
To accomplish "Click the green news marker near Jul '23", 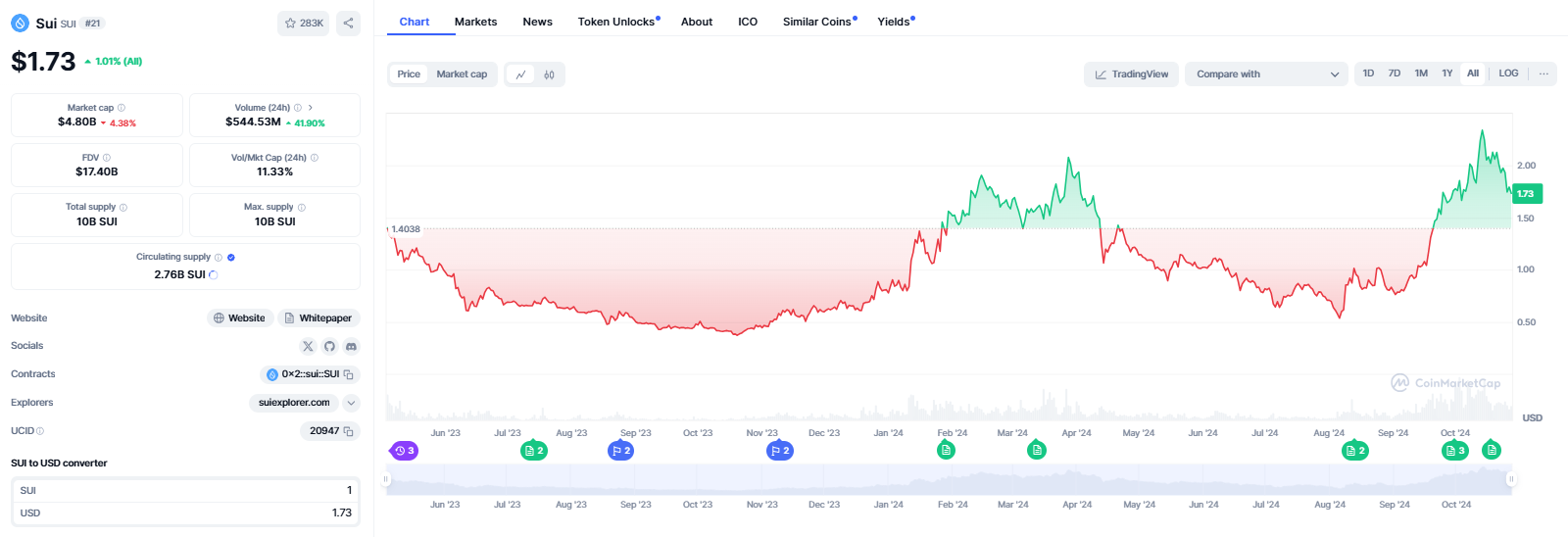I will coord(534,451).
